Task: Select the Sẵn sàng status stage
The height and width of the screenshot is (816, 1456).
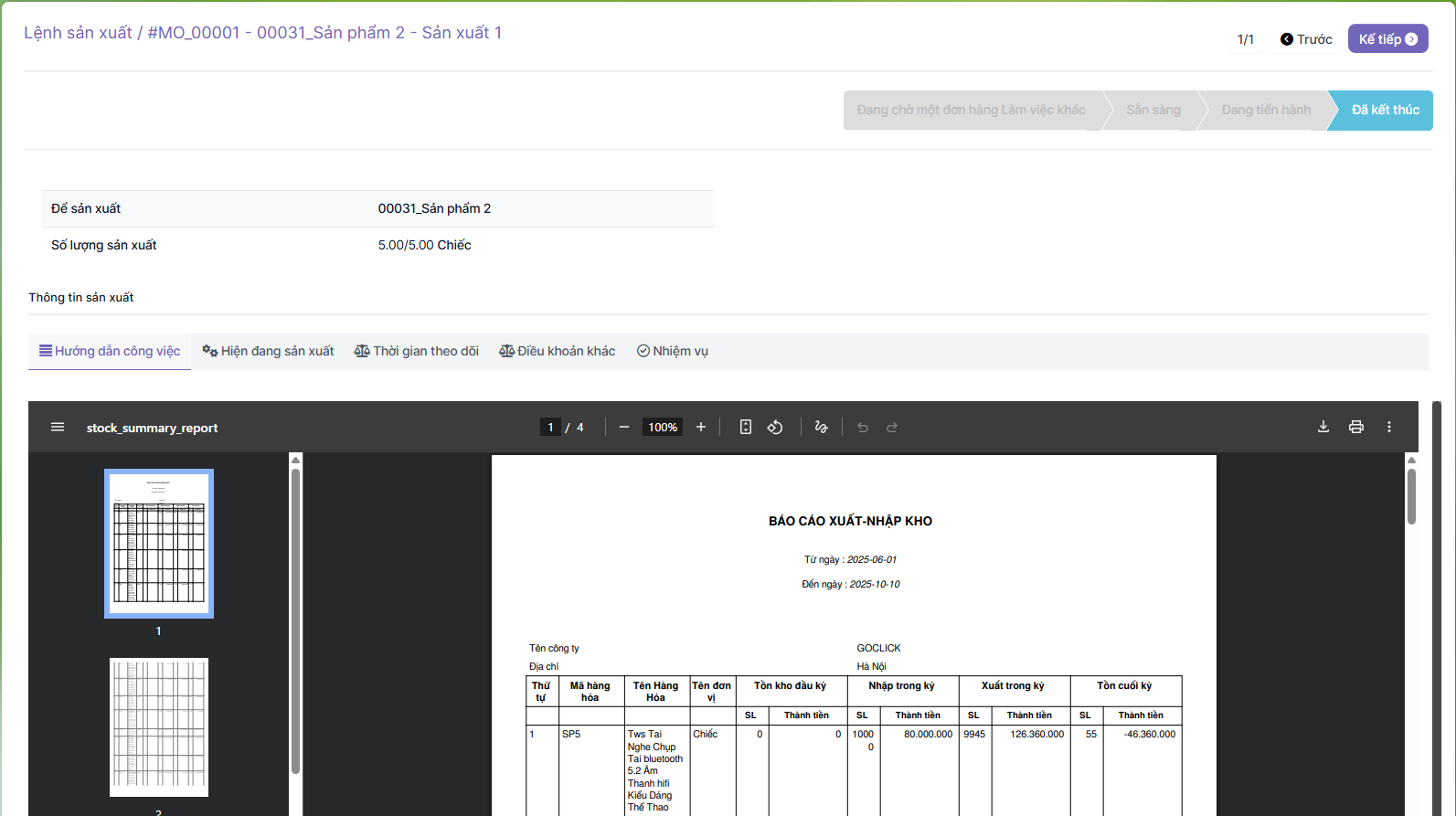Action: pyautogui.click(x=1153, y=111)
